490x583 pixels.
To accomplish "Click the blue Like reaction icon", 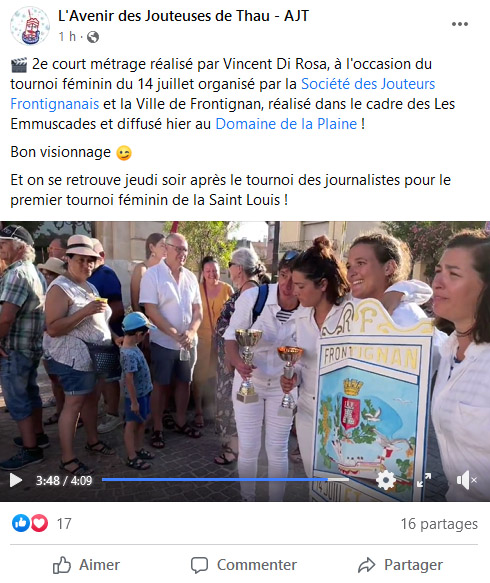I will 21,523.
